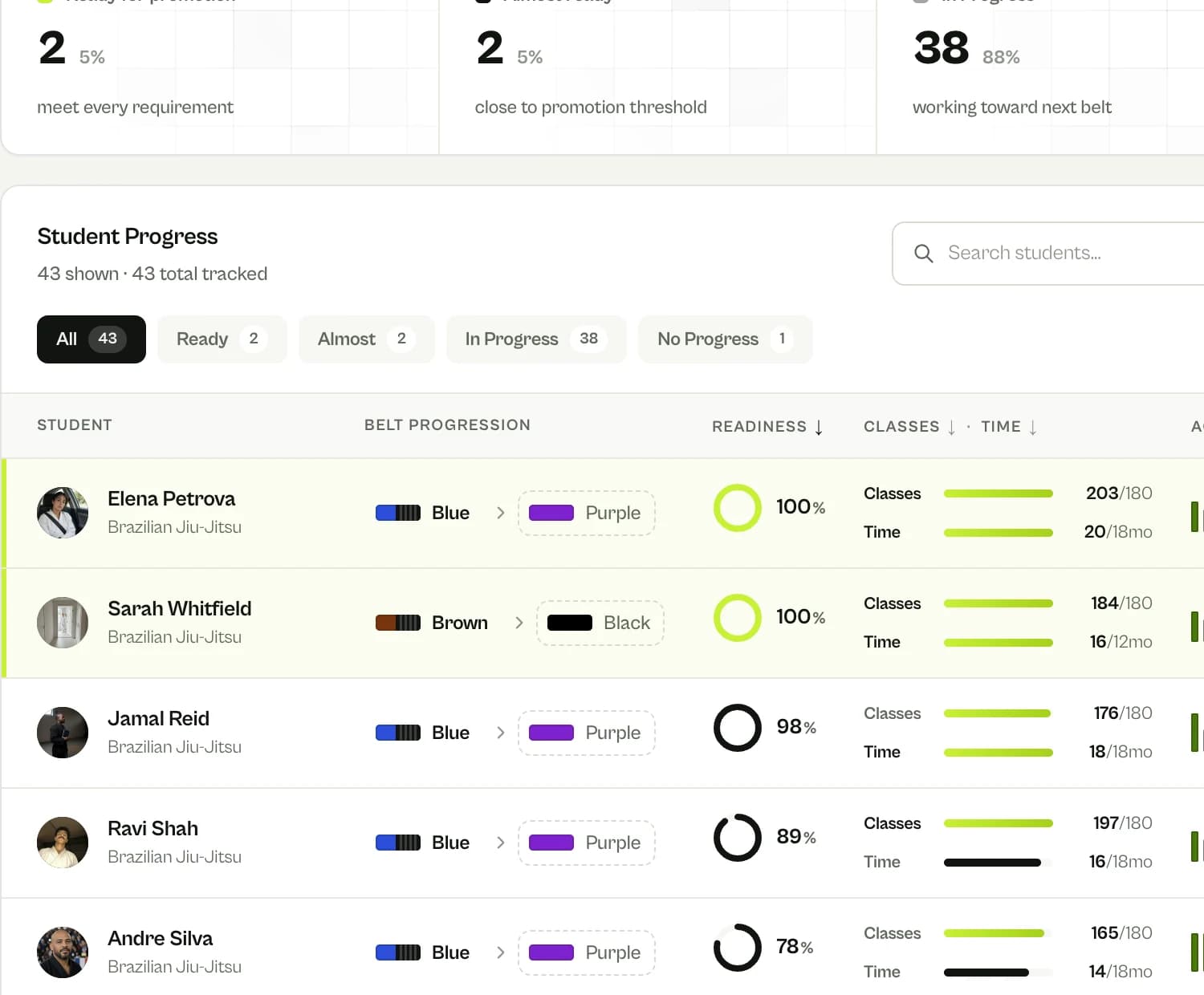The height and width of the screenshot is (995, 1204).
Task: Click Ravi Shah's 89% readiness ring
Action: [738, 838]
